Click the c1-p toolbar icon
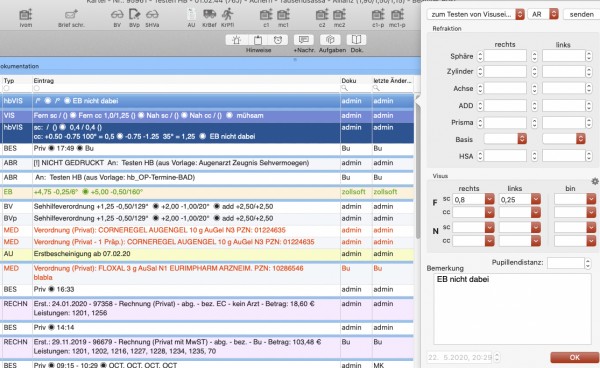Viewport: 600px width, 368px height. (378, 15)
